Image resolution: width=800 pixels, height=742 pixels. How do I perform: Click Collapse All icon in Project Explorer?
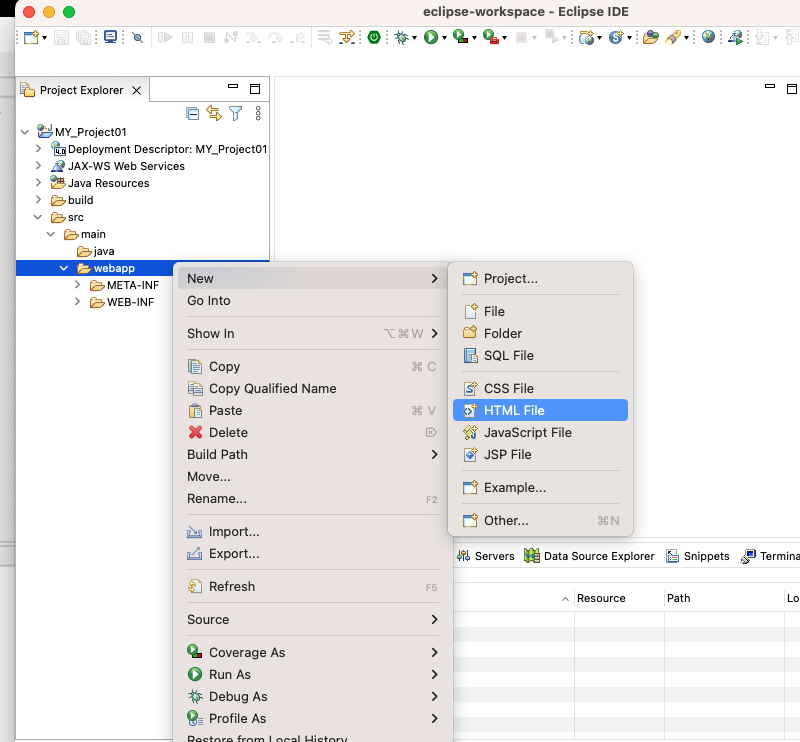tap(192, 113)
